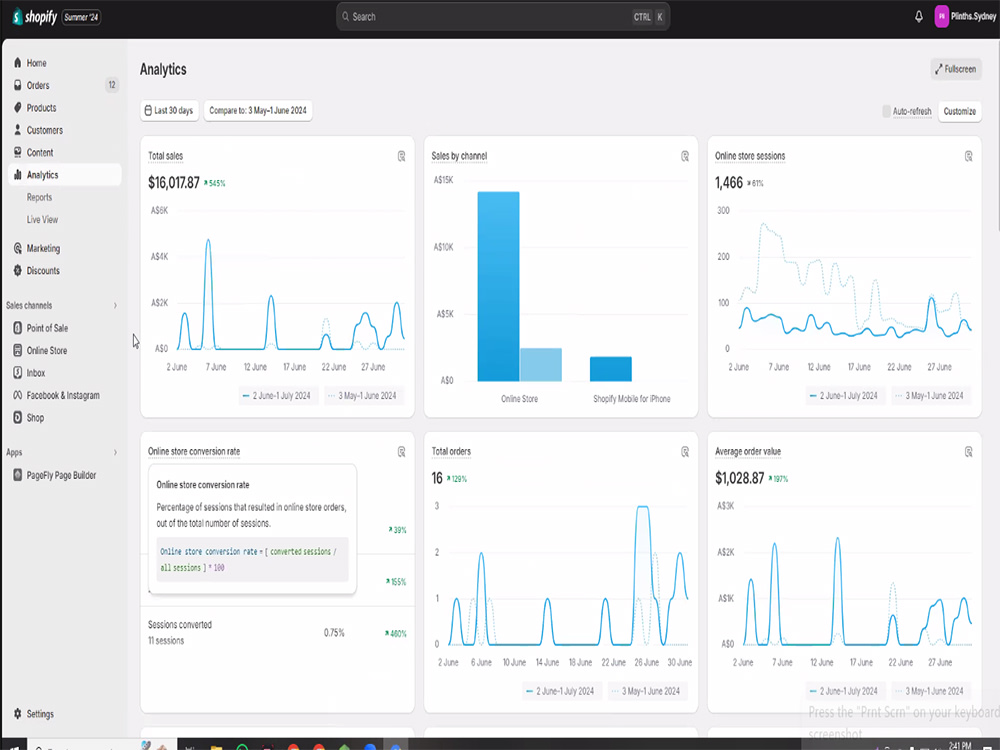The width and height of the screenshot is (1000, 750).
Task: Open the Orders menu item
Action: [x=64, y=85]
